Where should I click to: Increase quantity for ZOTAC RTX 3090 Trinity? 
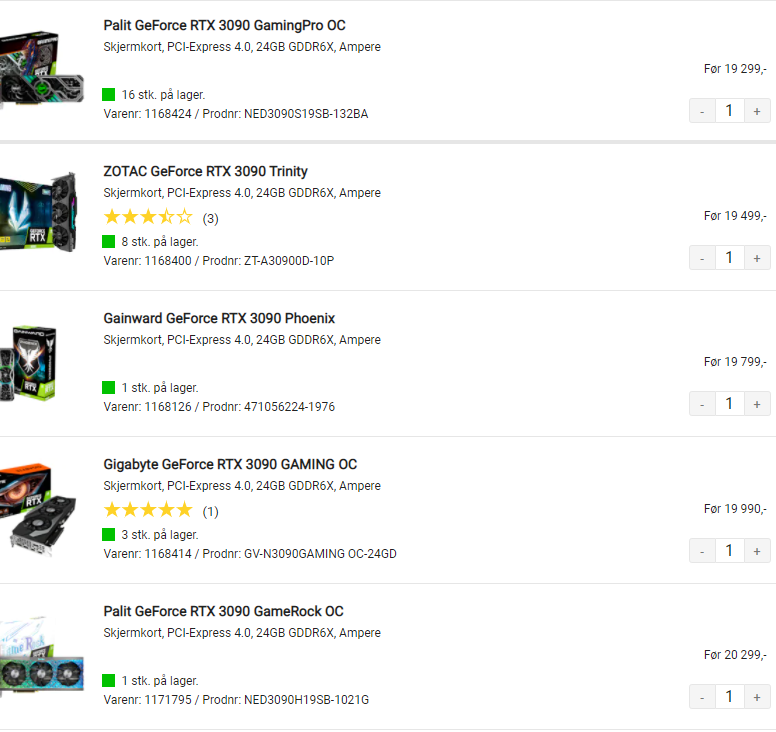tap(757, 258)
